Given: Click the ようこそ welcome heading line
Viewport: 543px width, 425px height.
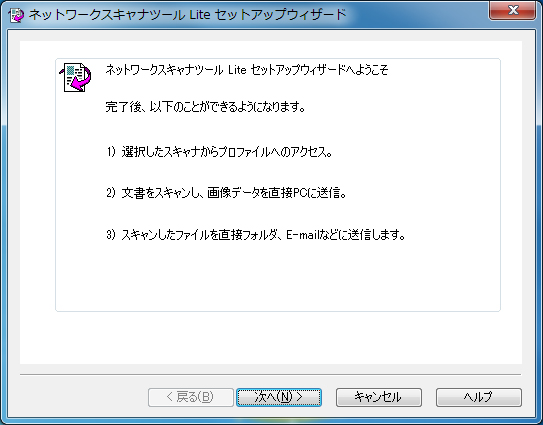Looking at the screenshot, I should click(247, 70).
